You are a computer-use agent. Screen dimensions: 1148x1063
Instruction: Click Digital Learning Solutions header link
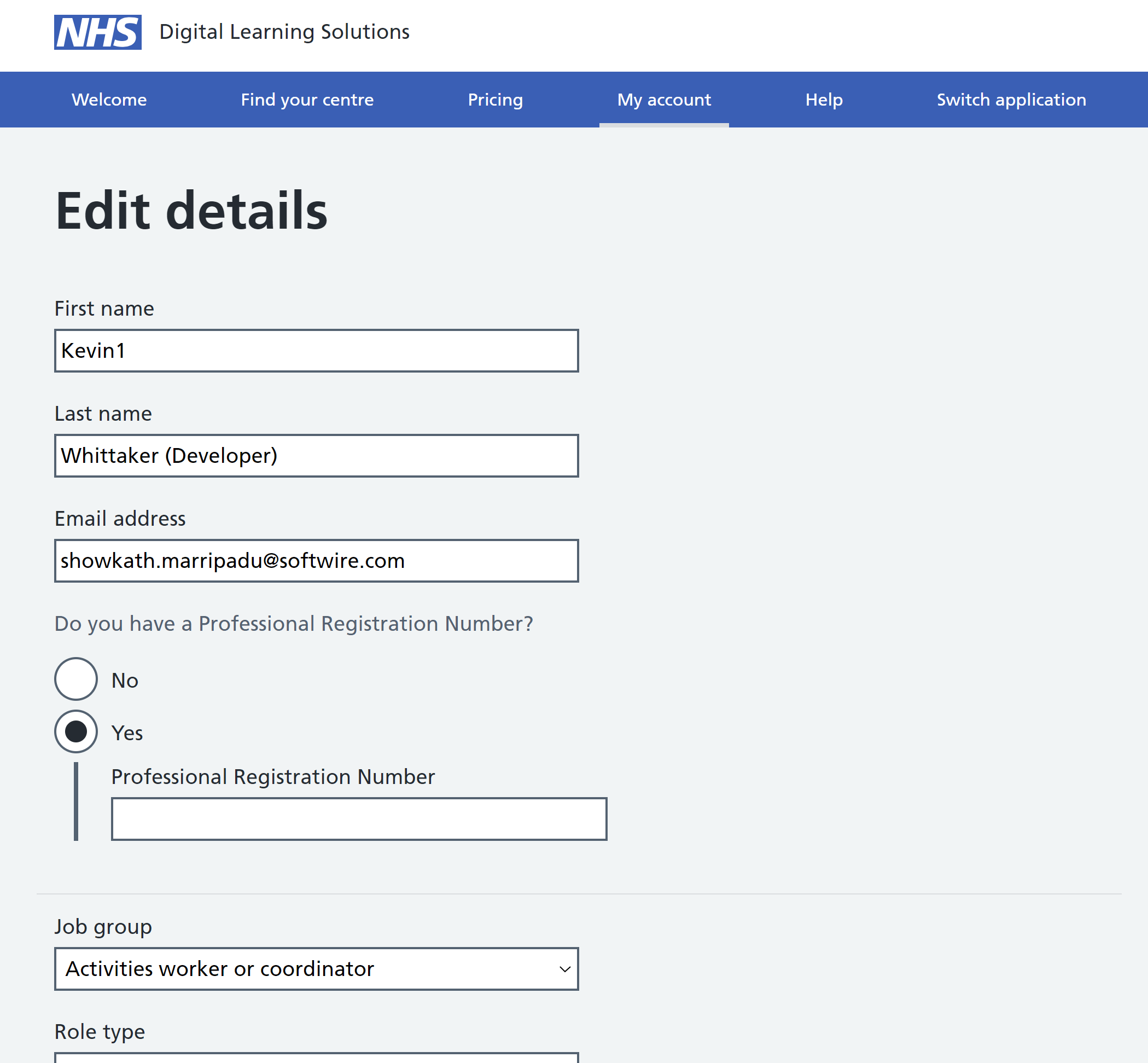pos(284,32)
